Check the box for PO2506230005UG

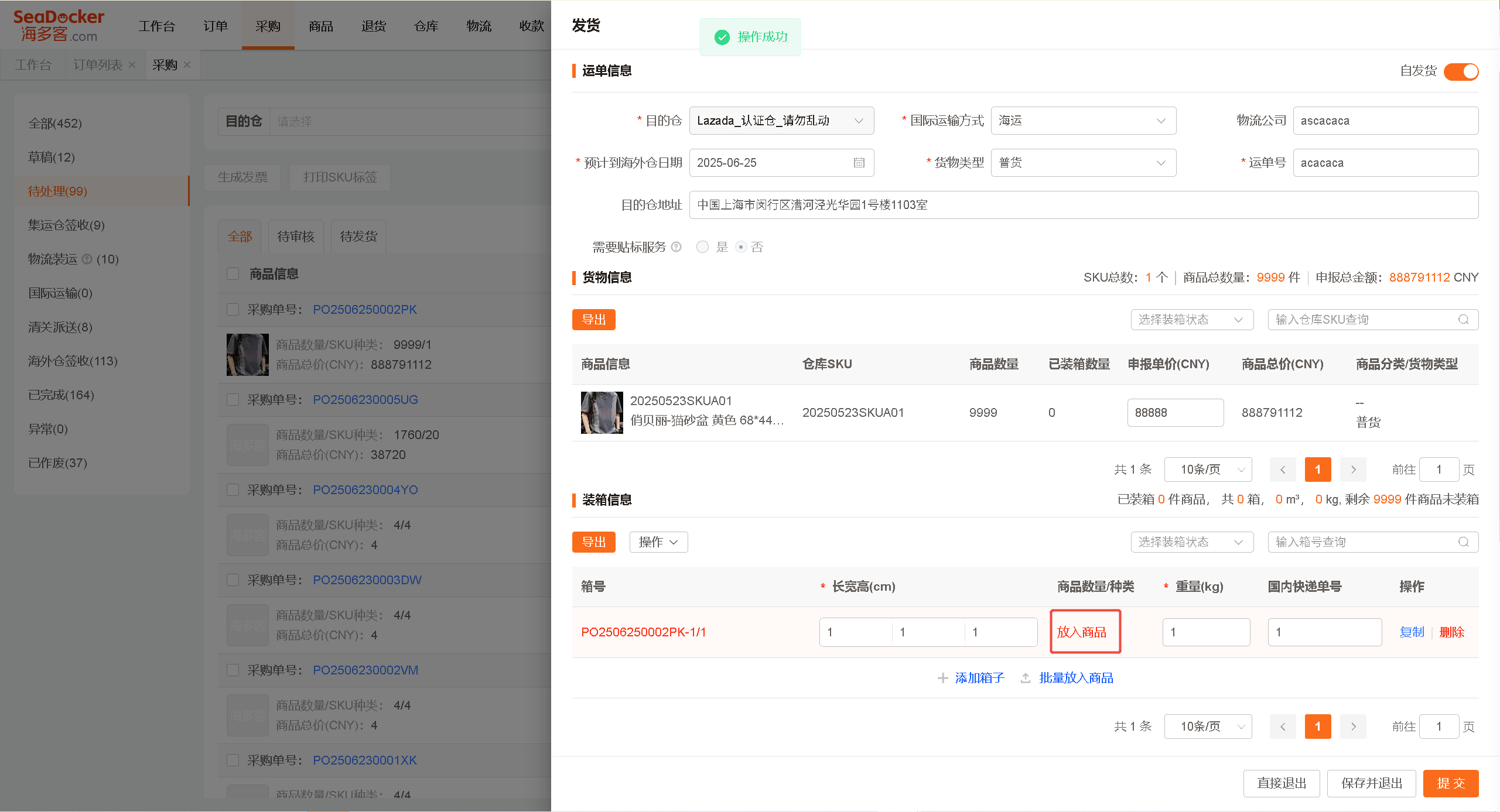coord(233,399)
